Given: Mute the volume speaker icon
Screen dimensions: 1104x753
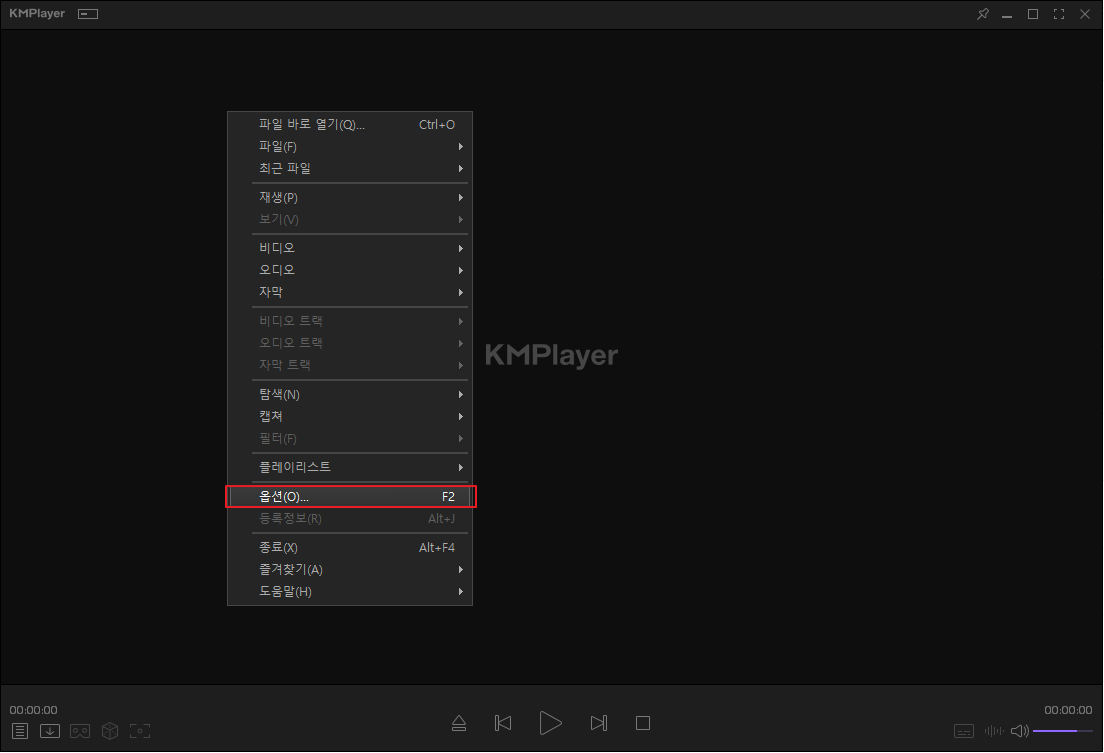Looking at the screenshot, I should (1020, 731).
